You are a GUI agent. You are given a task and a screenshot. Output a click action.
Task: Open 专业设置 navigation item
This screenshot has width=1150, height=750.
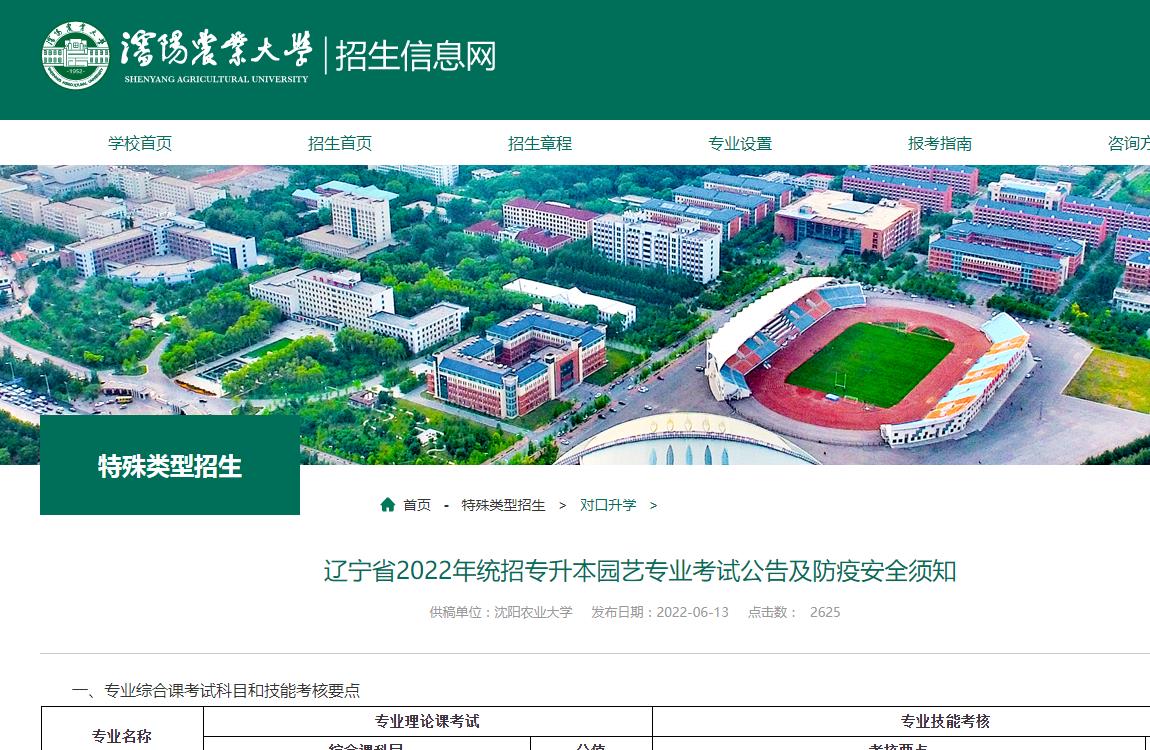[740, 143]
